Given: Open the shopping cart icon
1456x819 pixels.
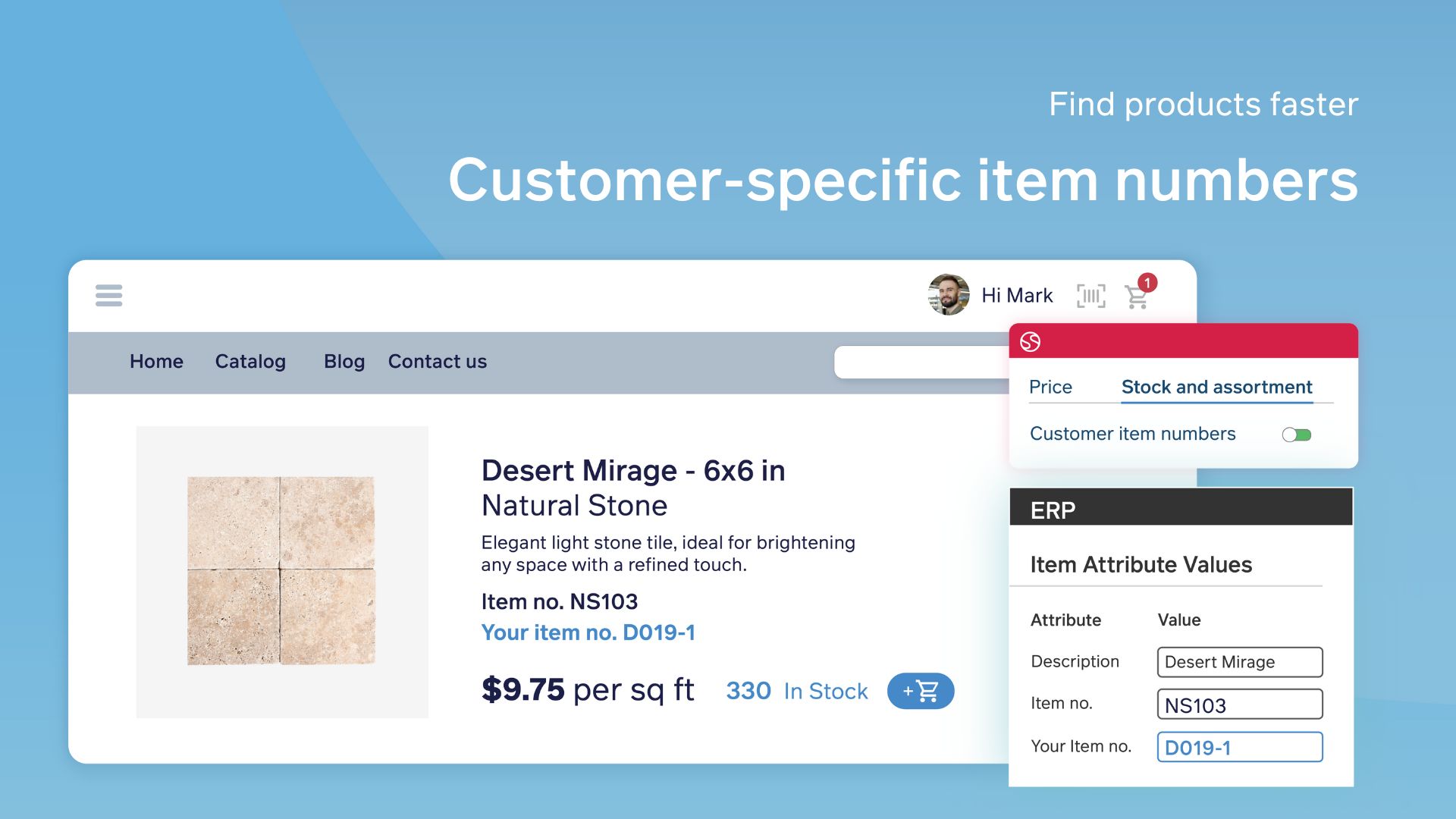Looking at the screenshot, I should [1135, 298].
